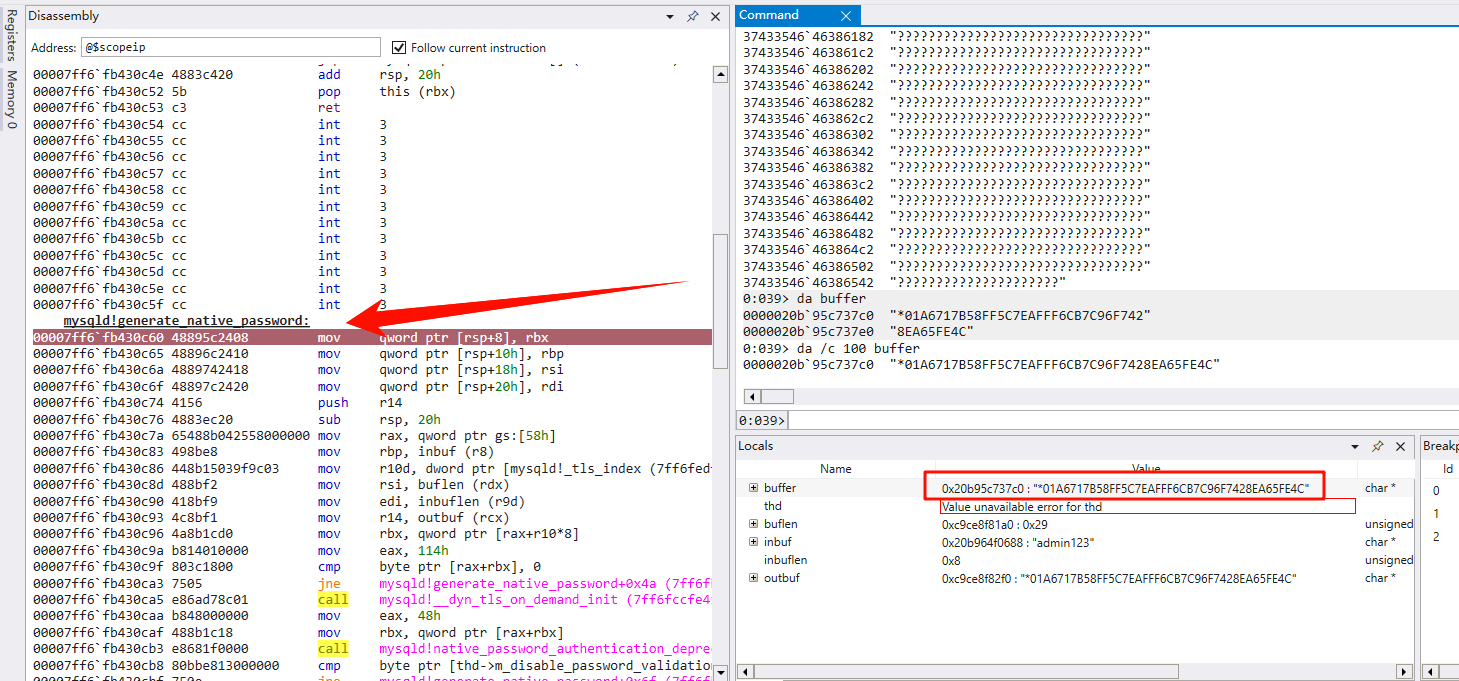Click the Disassembly vertical scrollbar thumb

[720, 300]
